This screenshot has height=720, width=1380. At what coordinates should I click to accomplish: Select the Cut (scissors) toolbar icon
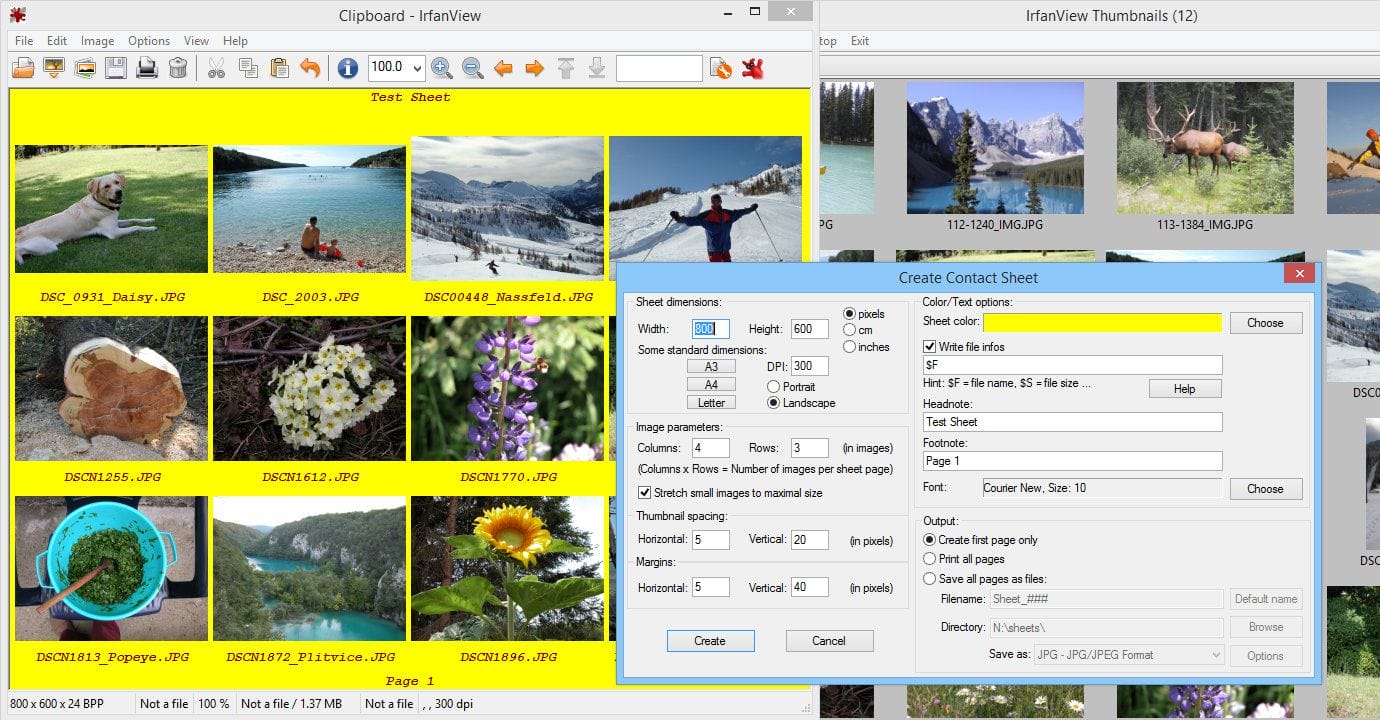215,68
